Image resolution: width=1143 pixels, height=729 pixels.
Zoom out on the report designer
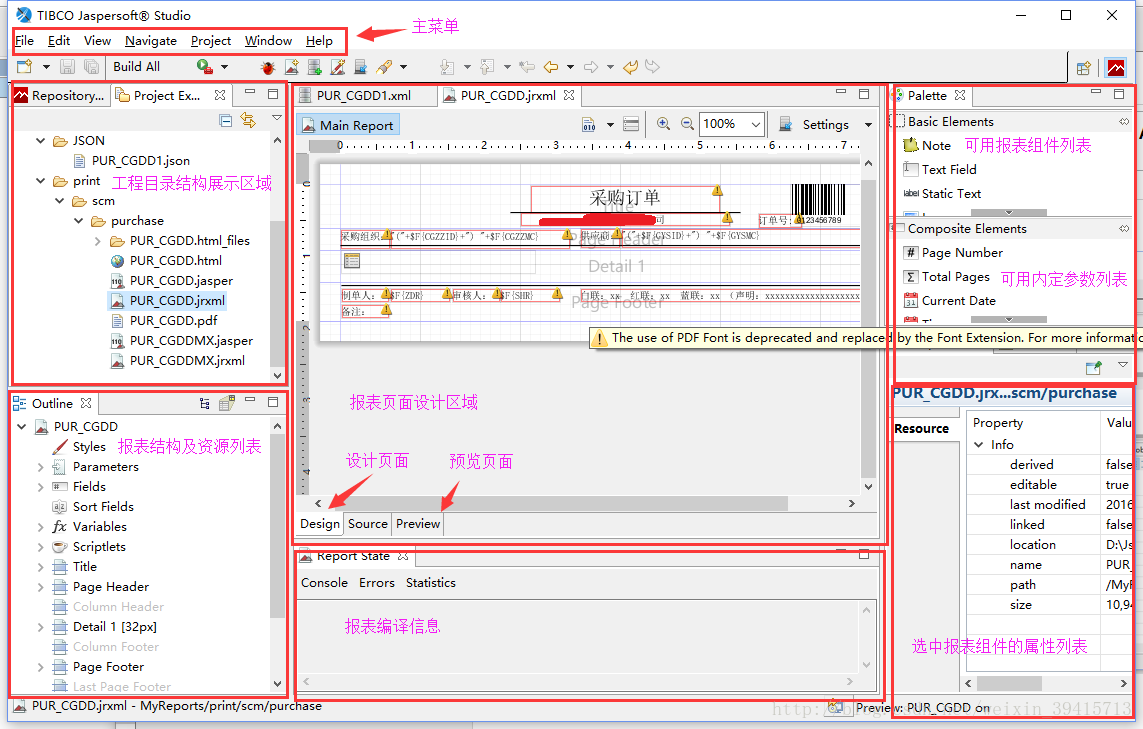687,124
